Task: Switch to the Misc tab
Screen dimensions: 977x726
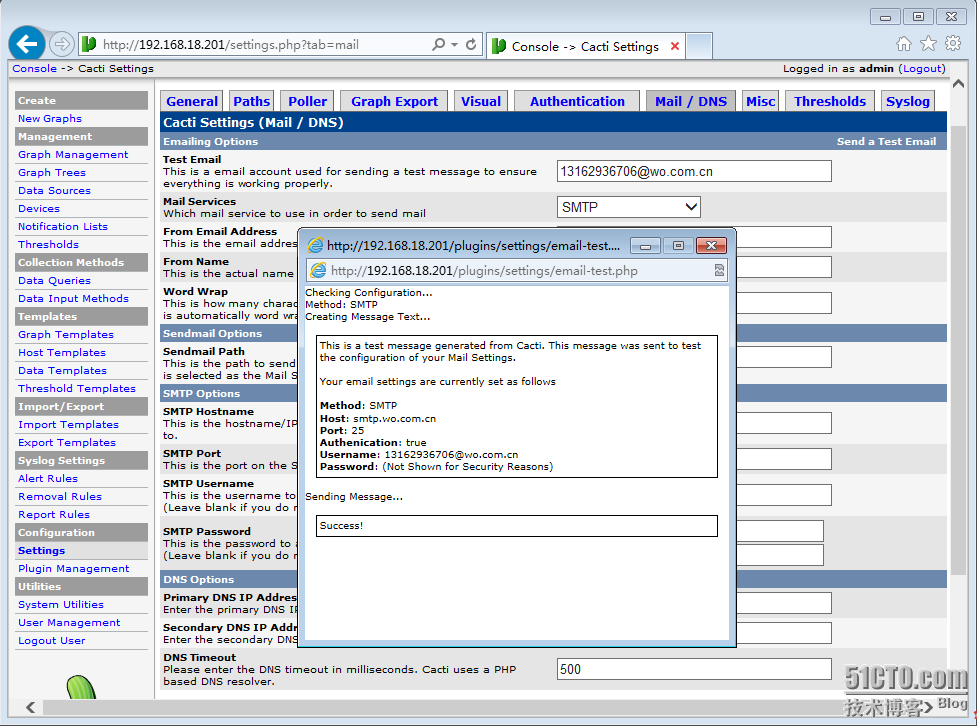Action: pos(760,101)
